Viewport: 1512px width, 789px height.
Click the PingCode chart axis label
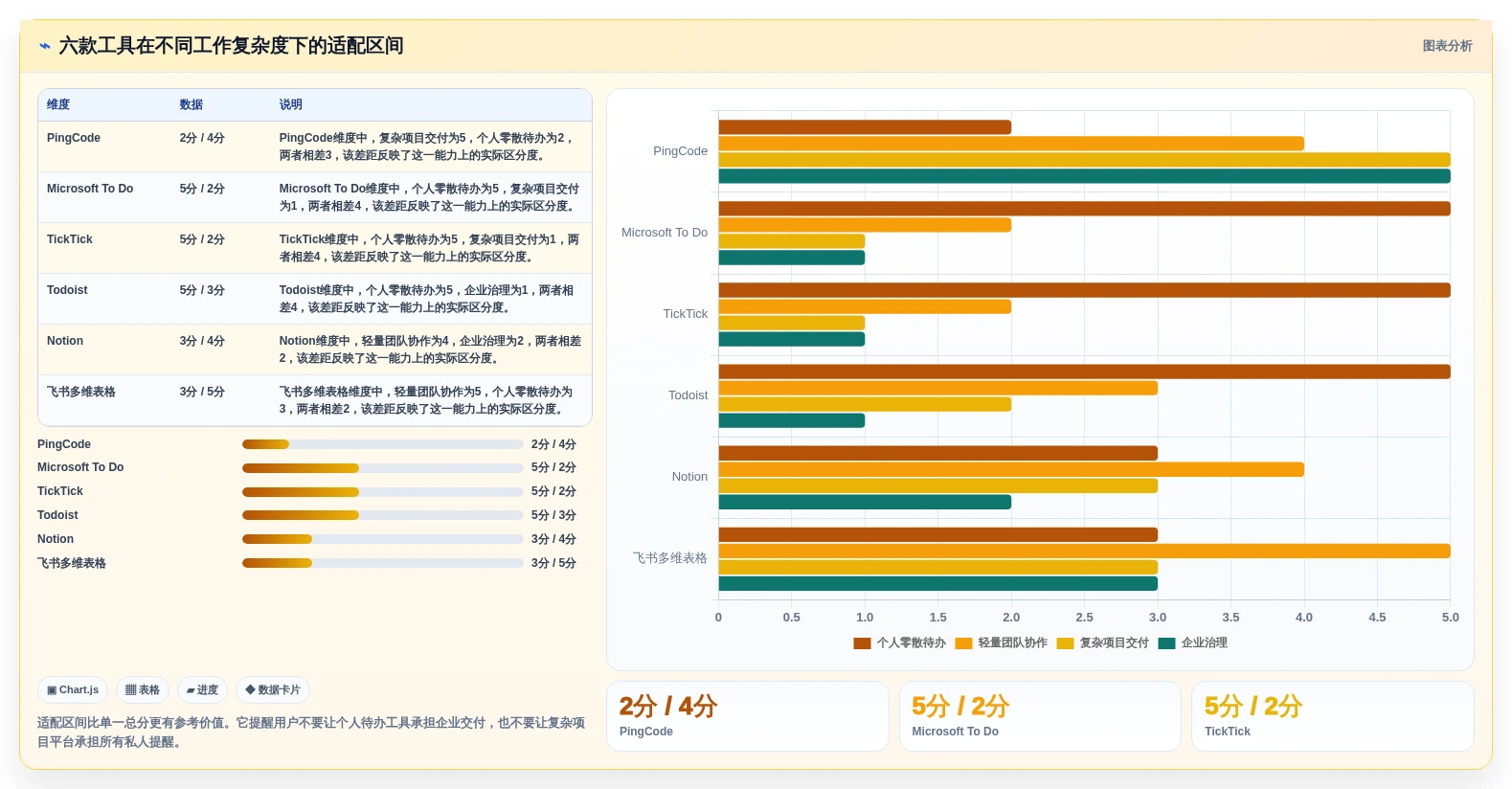(x=680, y=151)
